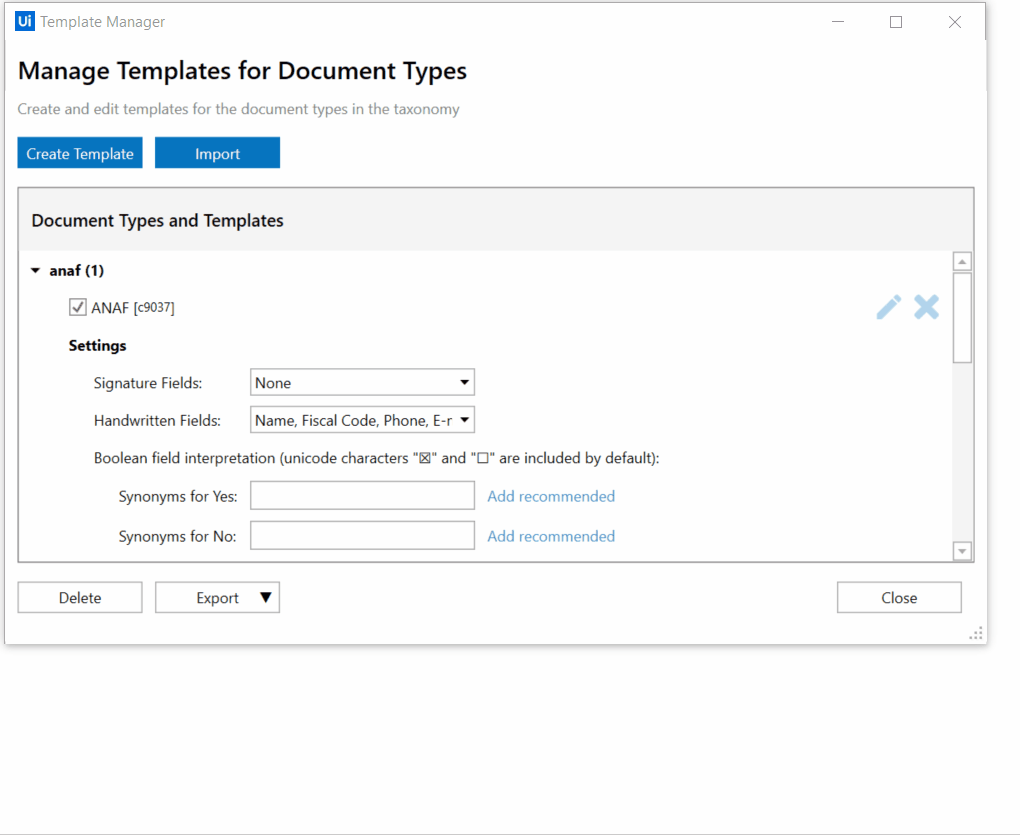Close the window with title bar X

954,22
